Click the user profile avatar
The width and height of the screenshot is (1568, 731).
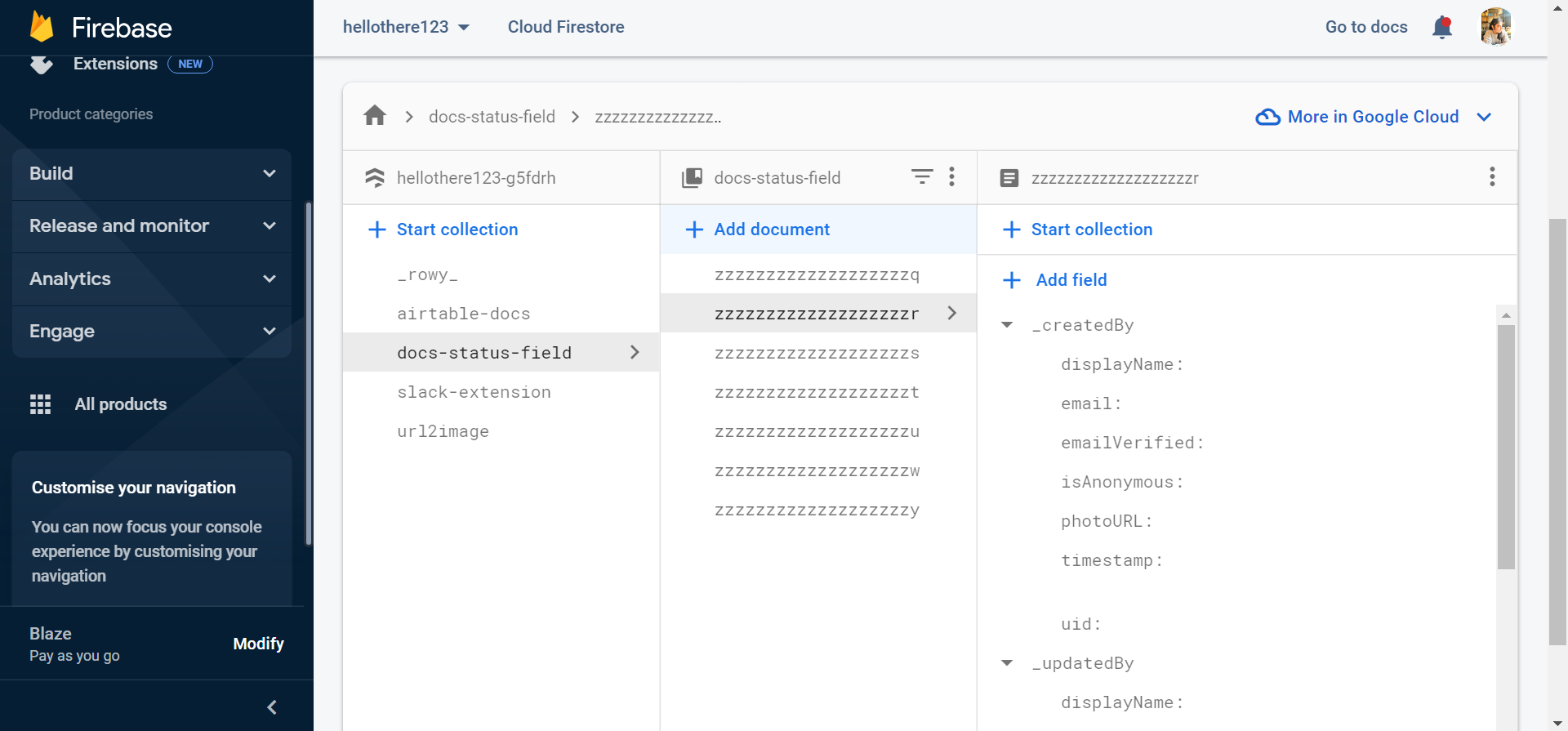point(1495,27)
